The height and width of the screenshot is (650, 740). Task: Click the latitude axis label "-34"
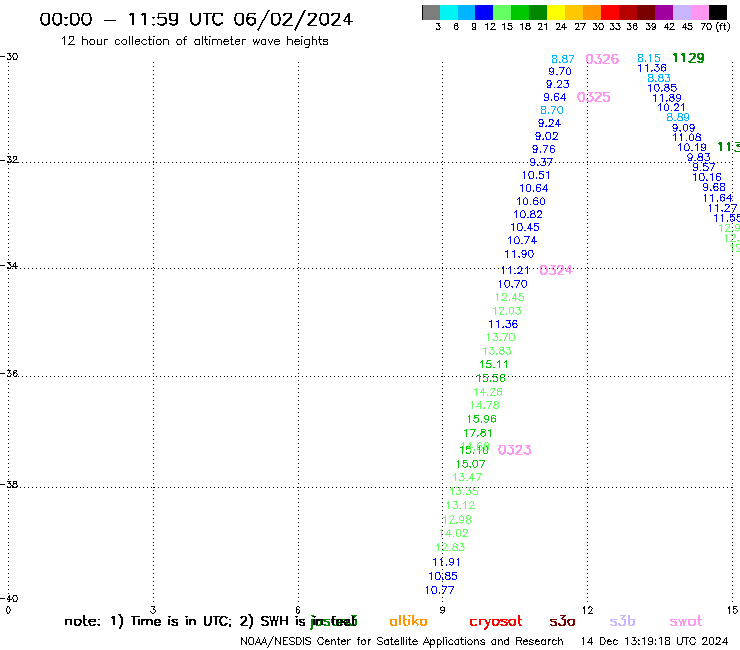[9, 265]
